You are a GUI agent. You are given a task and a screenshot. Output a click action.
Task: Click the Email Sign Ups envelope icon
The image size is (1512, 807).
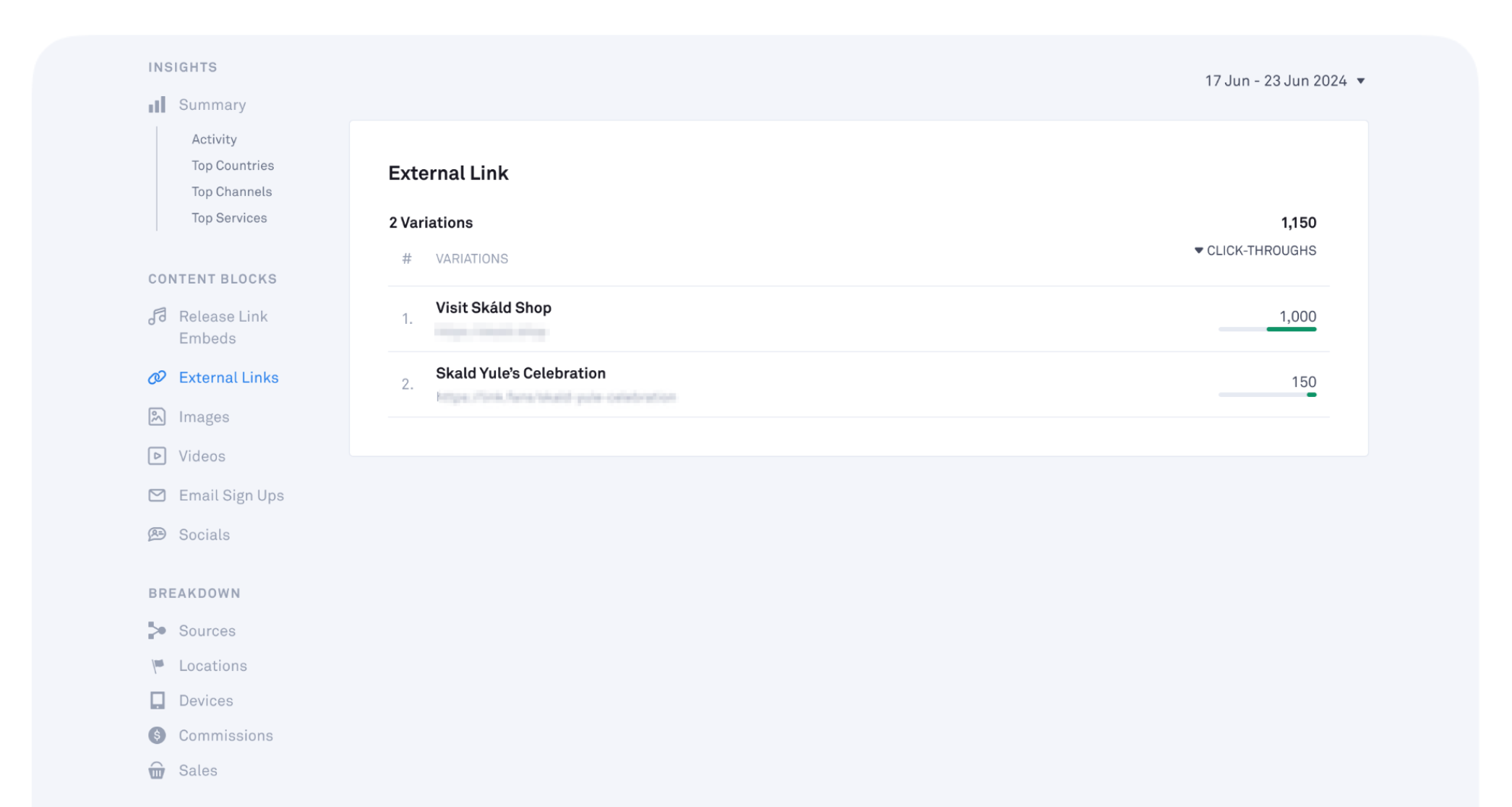point(157,495)
